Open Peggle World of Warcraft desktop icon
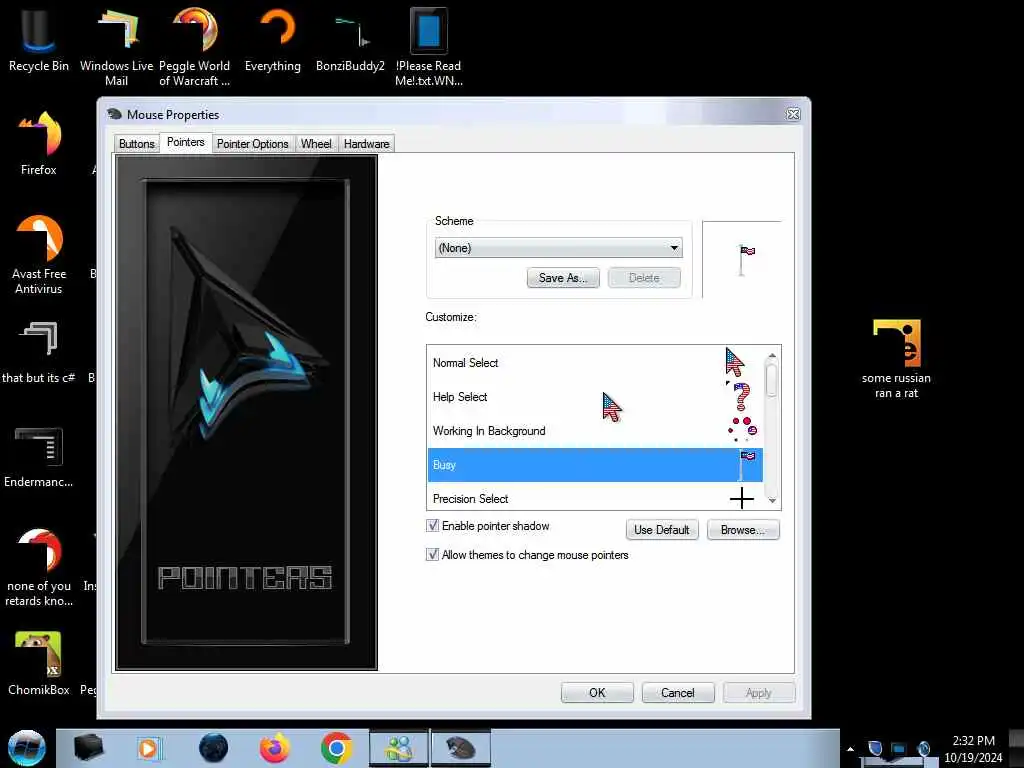The width and height of the screenshot is (1024, 768). point(195,46)
